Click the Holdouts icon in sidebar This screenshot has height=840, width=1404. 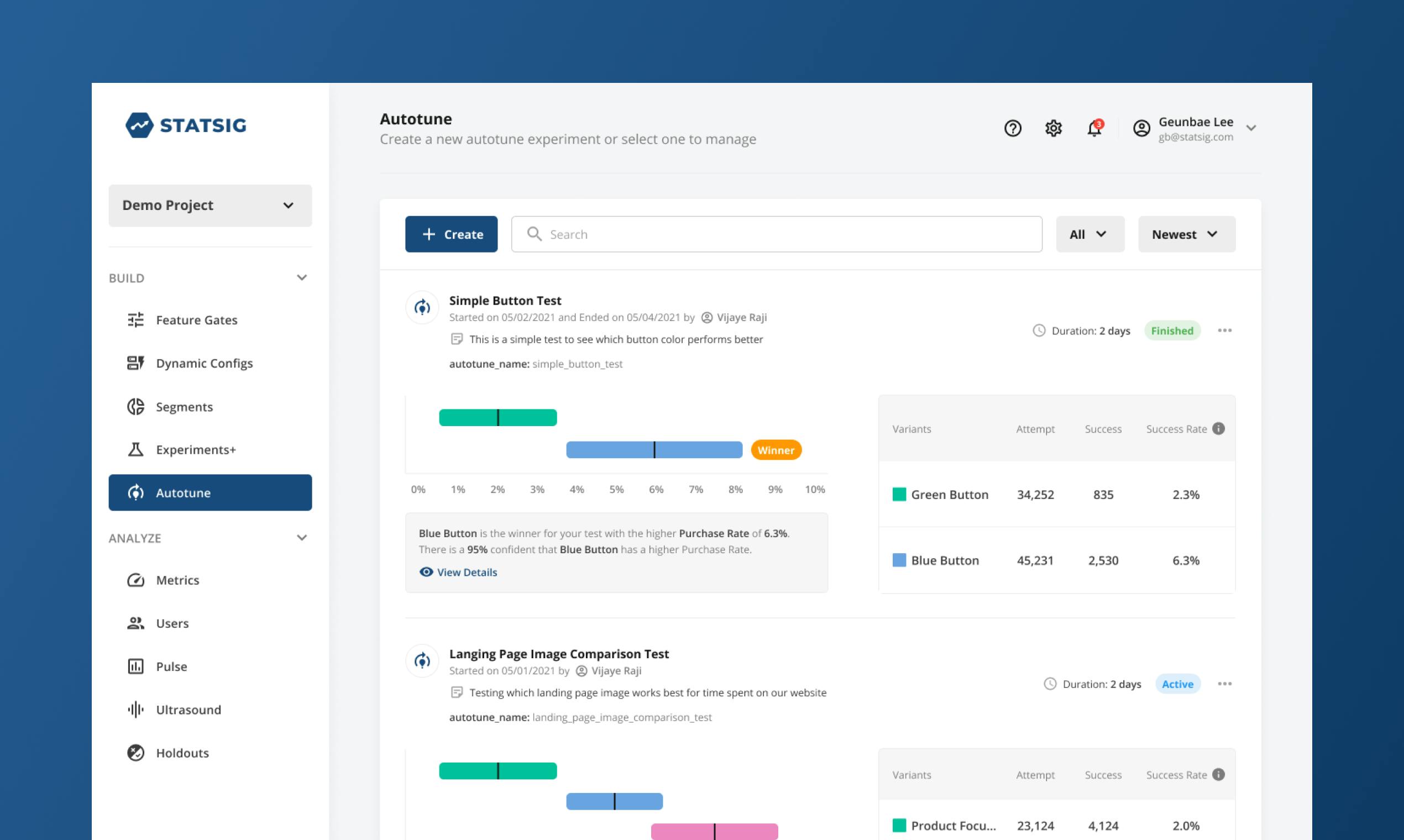coord(136,752)
